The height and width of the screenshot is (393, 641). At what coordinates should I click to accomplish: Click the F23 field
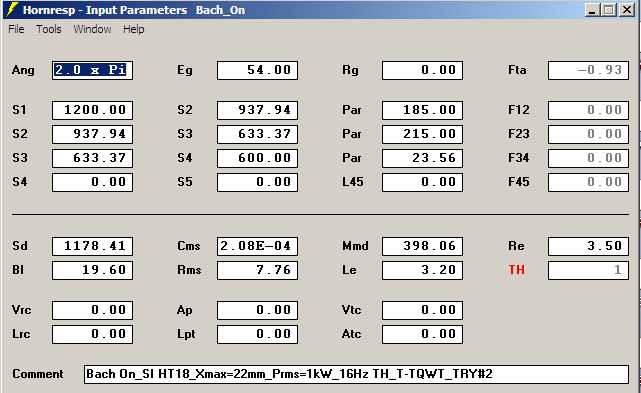[588, 134]
